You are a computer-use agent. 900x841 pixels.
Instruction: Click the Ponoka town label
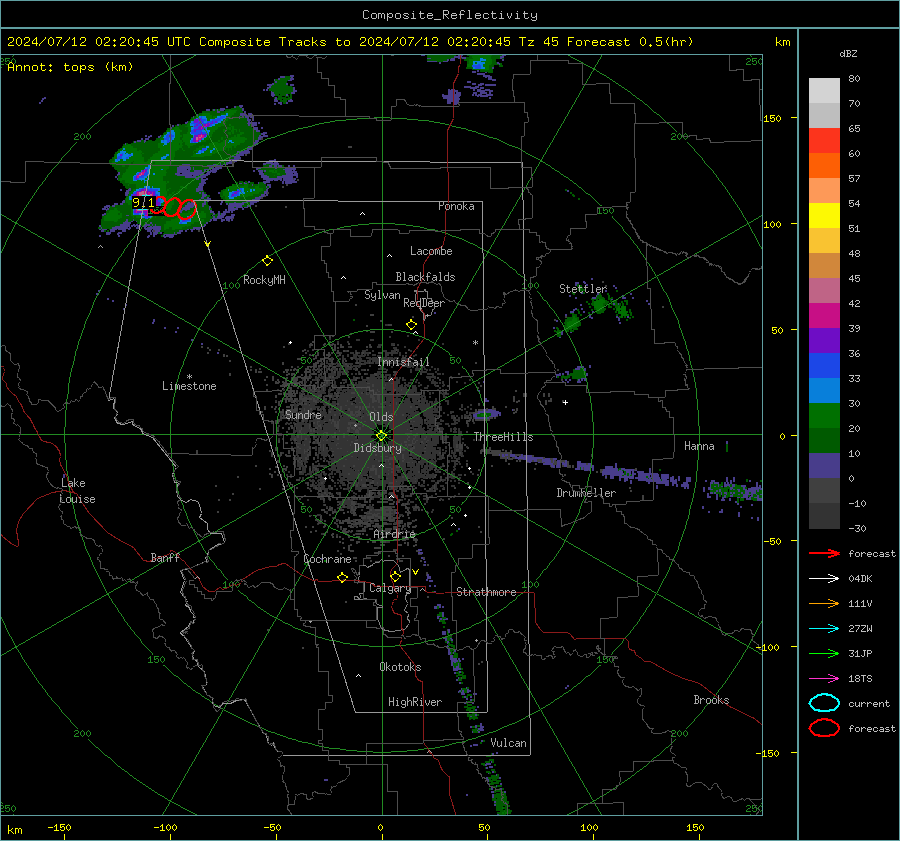tap(456, 206)
